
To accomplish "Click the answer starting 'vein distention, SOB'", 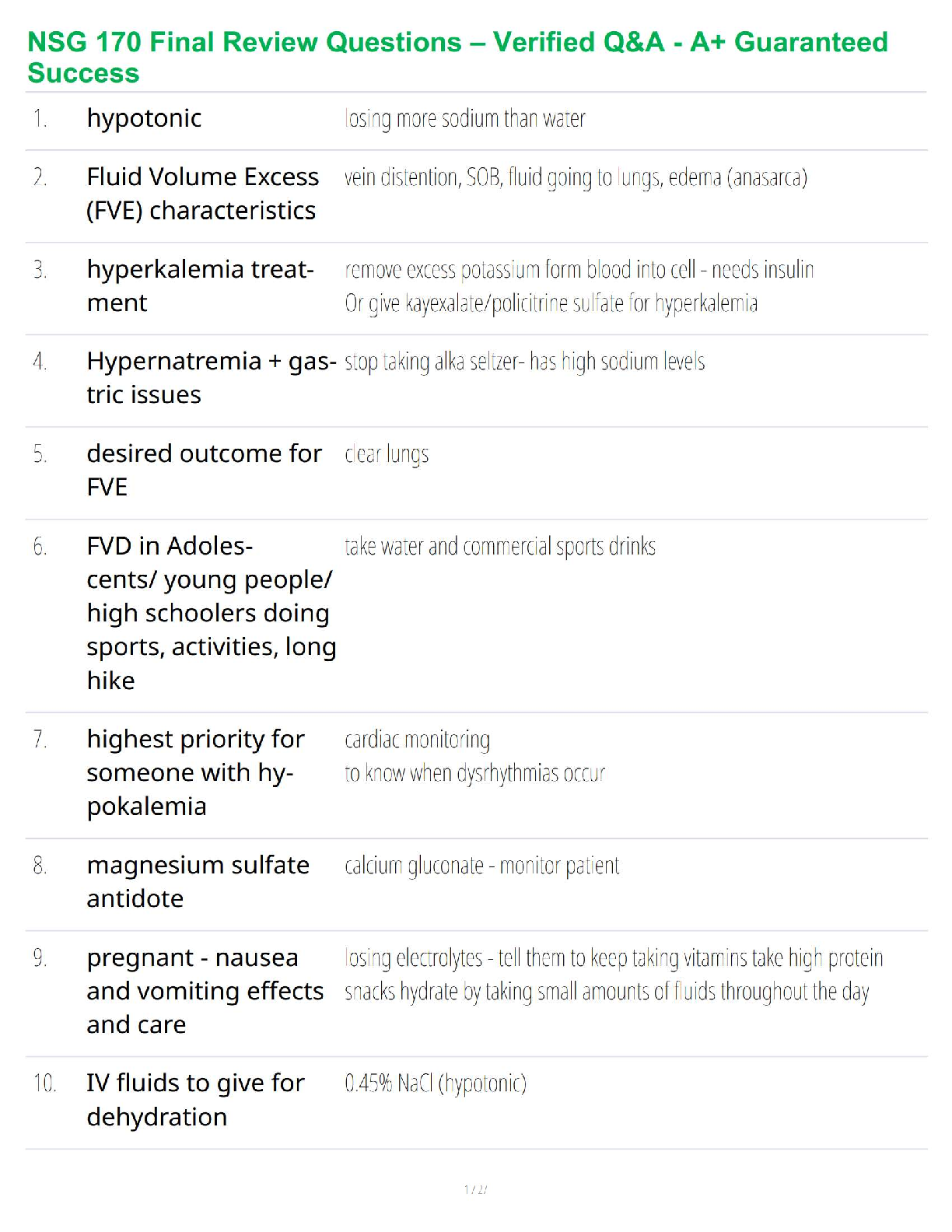I will click(576, 178).
